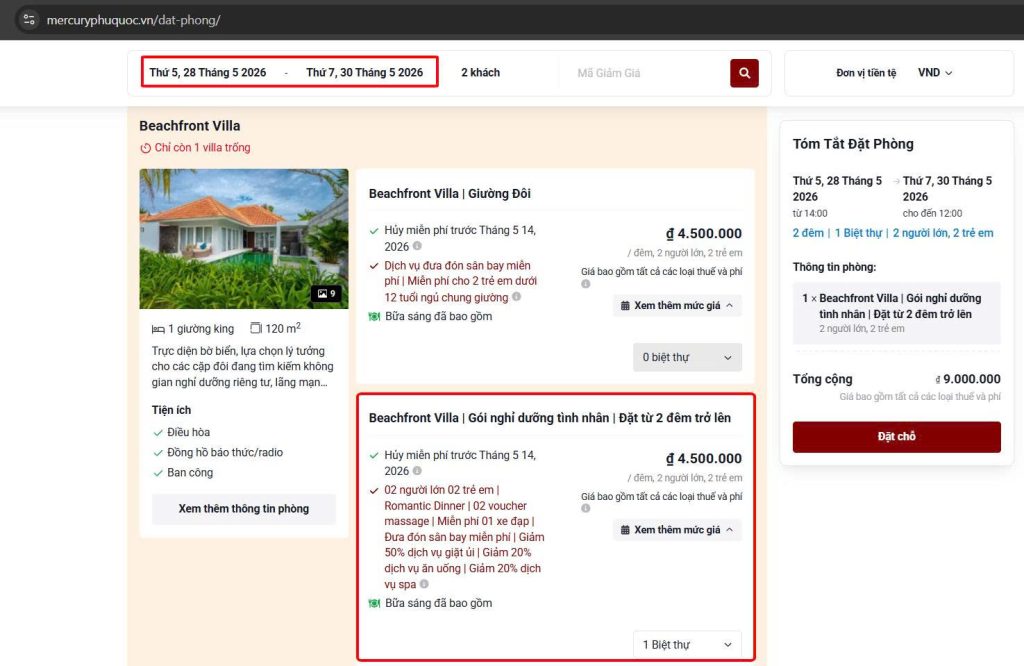Click info icon by Giường Đôi free cancellation date
This screenshot has width=1024, height=666.
[x=417, y=246]
